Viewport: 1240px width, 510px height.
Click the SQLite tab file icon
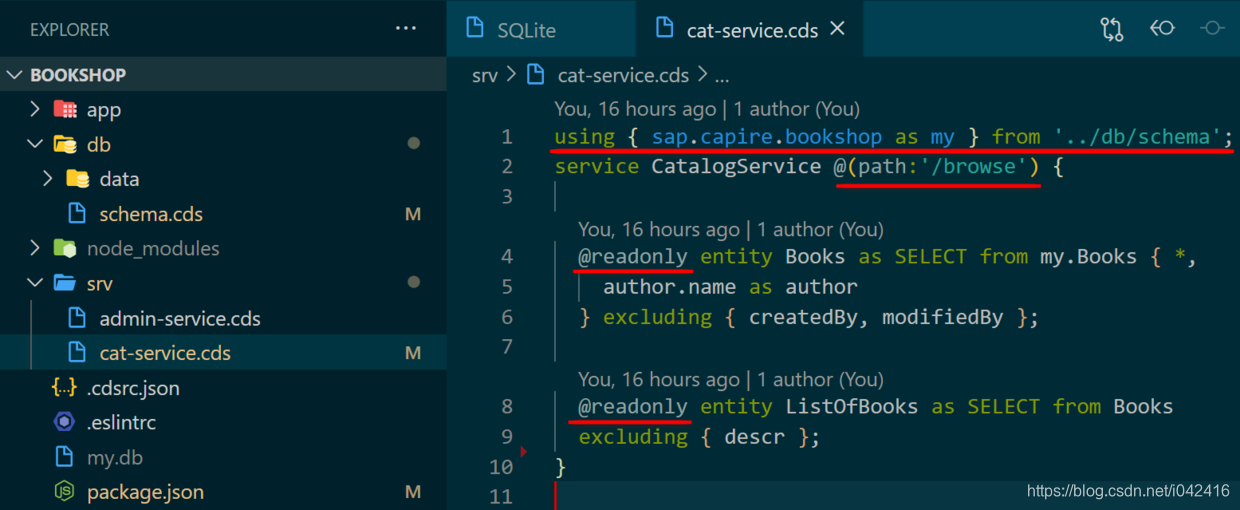[477, 29]
